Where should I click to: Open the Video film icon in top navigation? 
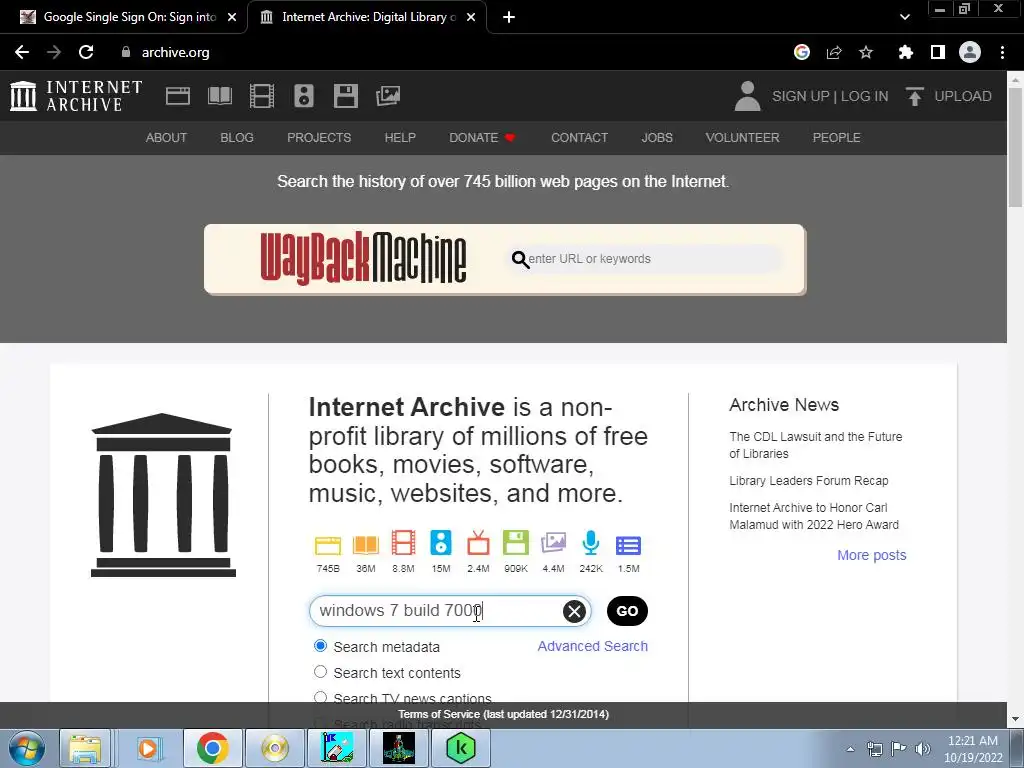tap(262, 96)
